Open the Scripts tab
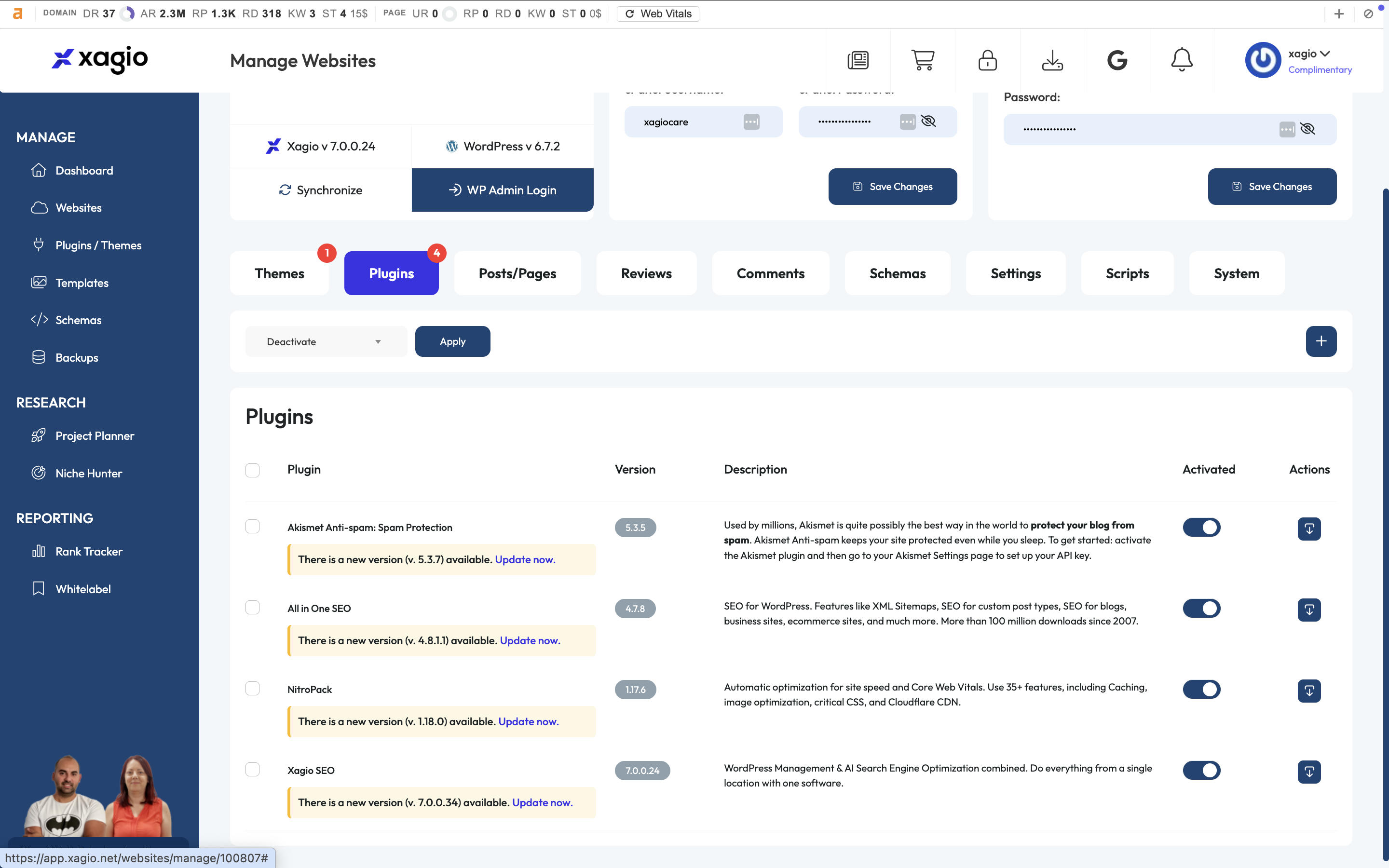 [1127, 273]
